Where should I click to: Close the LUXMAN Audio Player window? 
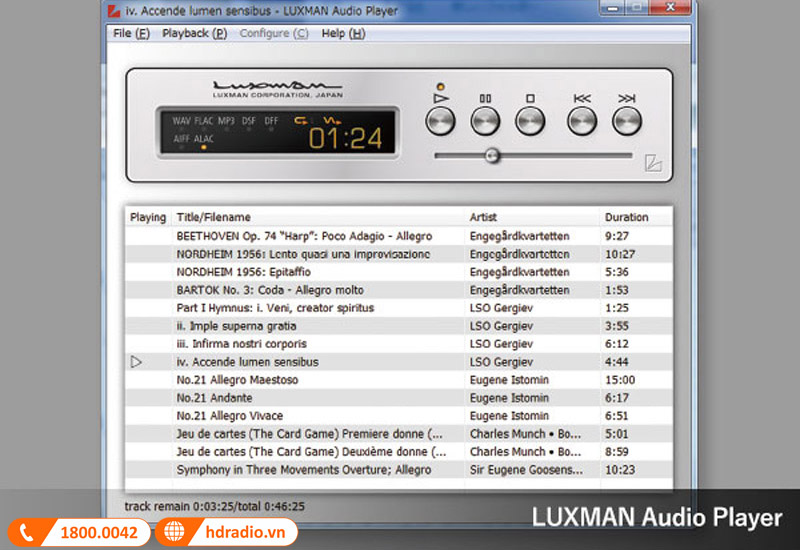(x=670, y=7)
